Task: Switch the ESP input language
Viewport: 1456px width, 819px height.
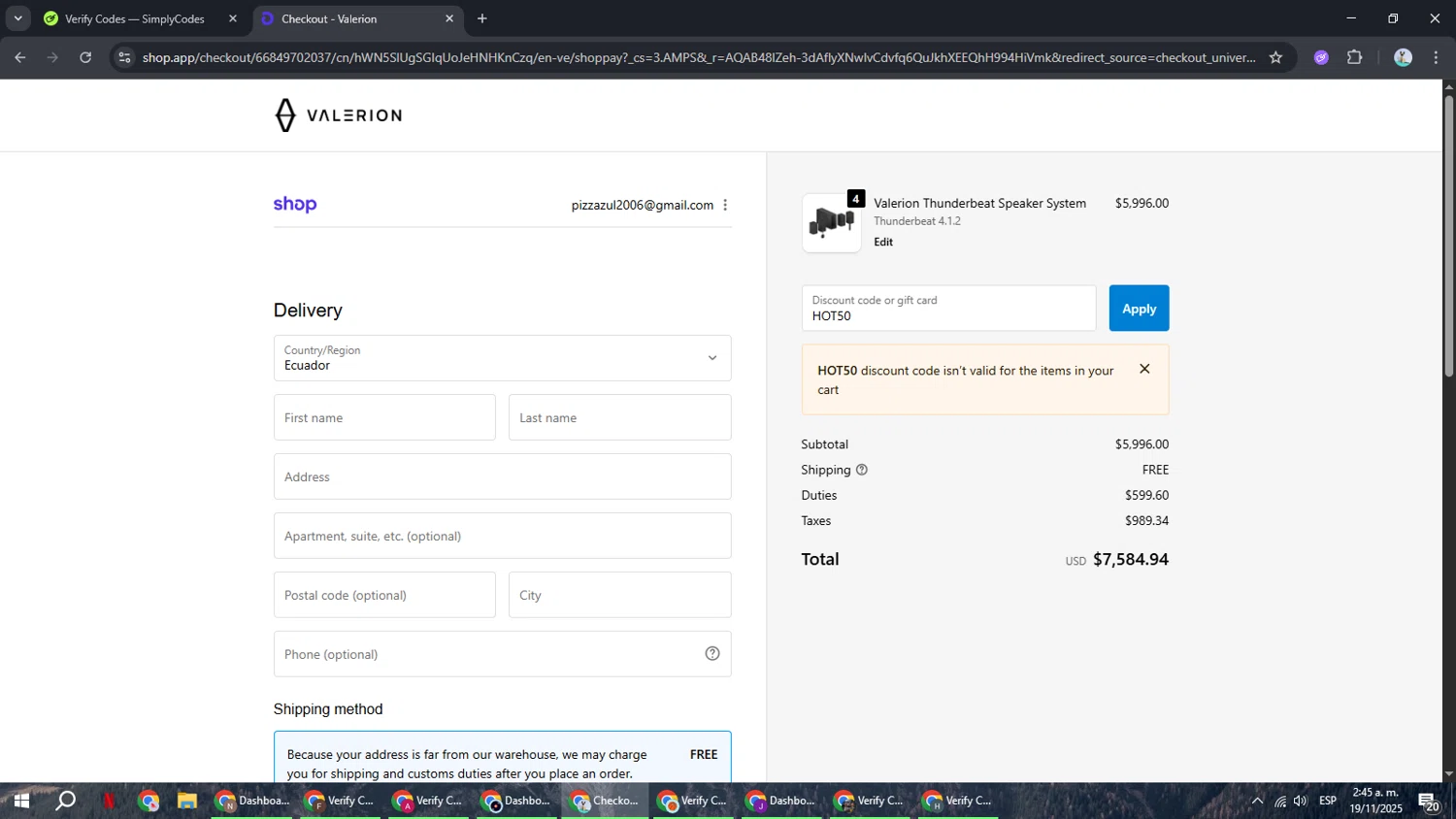Action: 1328,801
